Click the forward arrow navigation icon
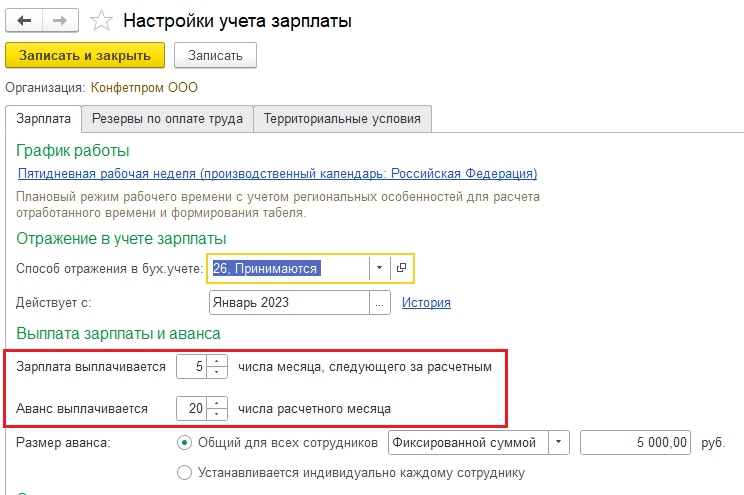744x495 pixels. point(60,20)
